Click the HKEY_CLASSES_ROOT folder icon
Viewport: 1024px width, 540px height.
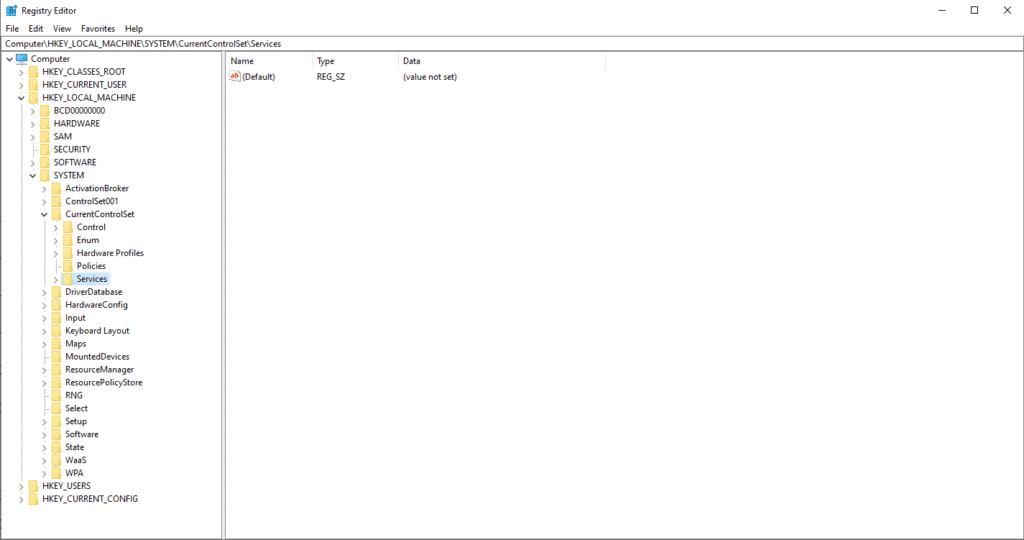tap(33, 72)
